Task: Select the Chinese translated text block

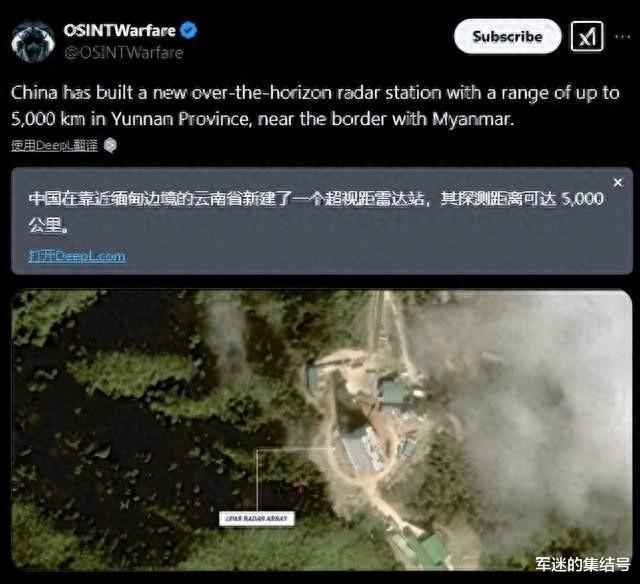Action: point(316,211)
